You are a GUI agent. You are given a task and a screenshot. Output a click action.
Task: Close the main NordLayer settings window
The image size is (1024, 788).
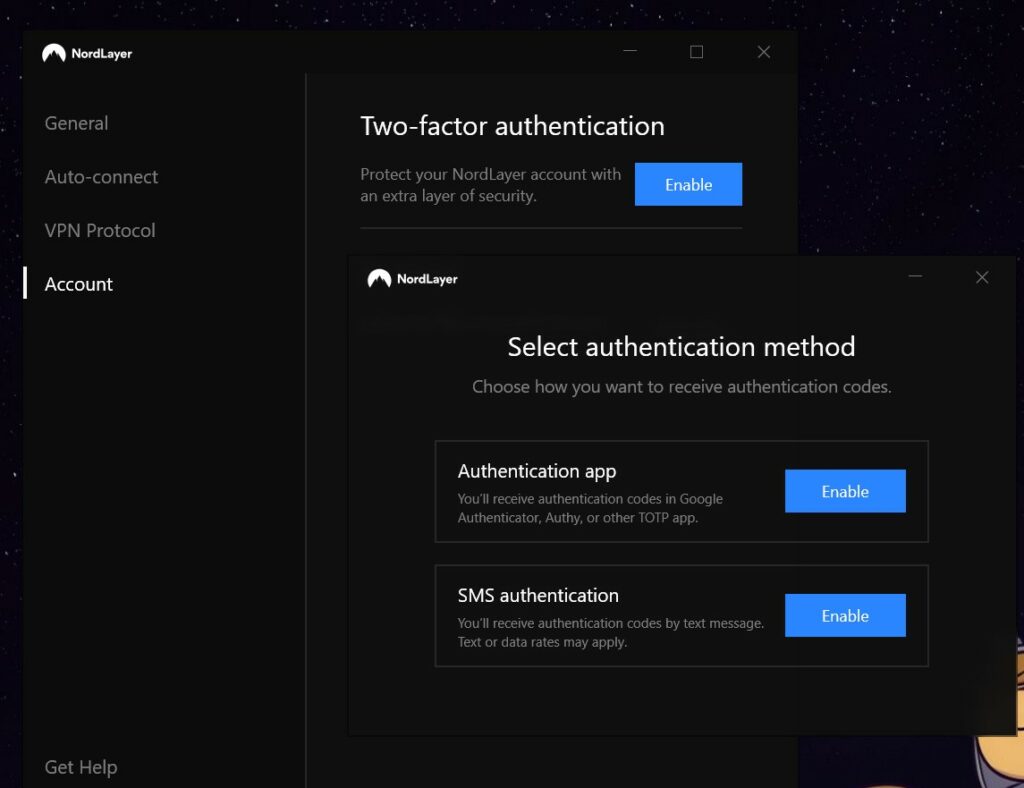[x=764, y=52]
